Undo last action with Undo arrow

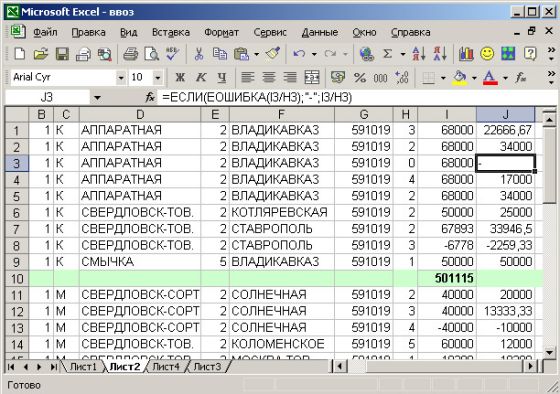pos(299,54)
